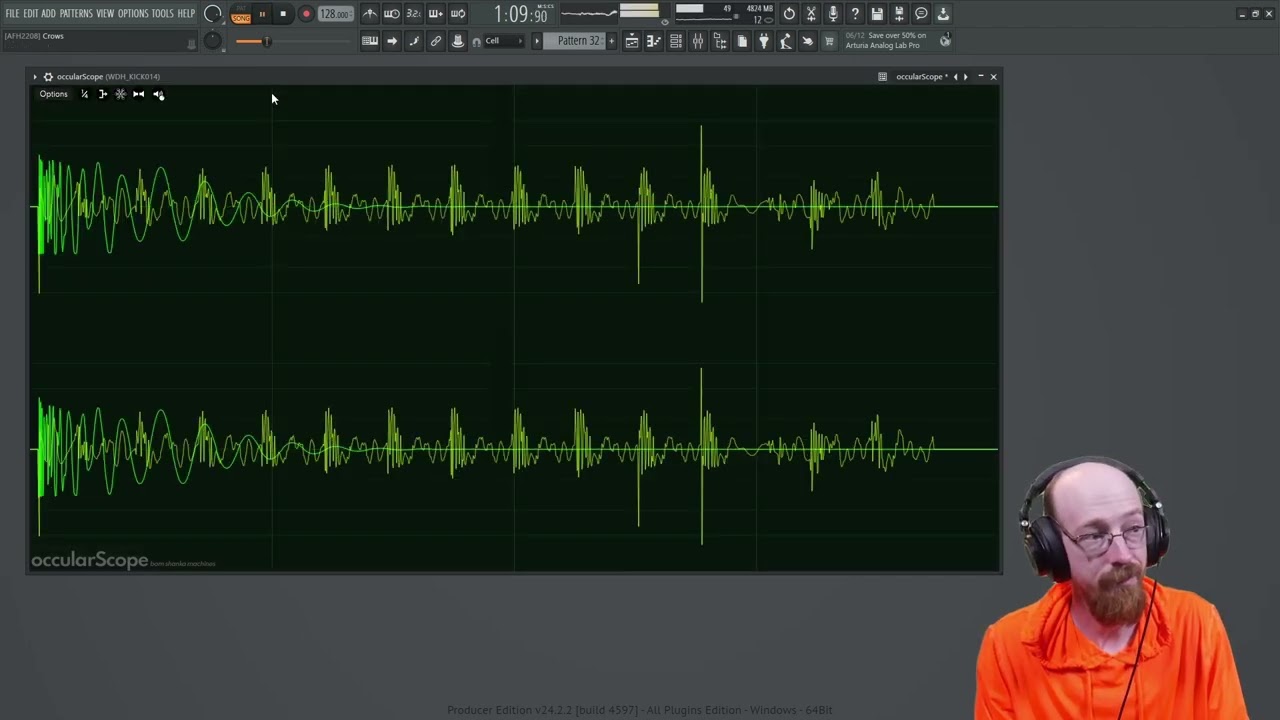
Task: Toggle loop recording icon
Action: tap(458, 14)
